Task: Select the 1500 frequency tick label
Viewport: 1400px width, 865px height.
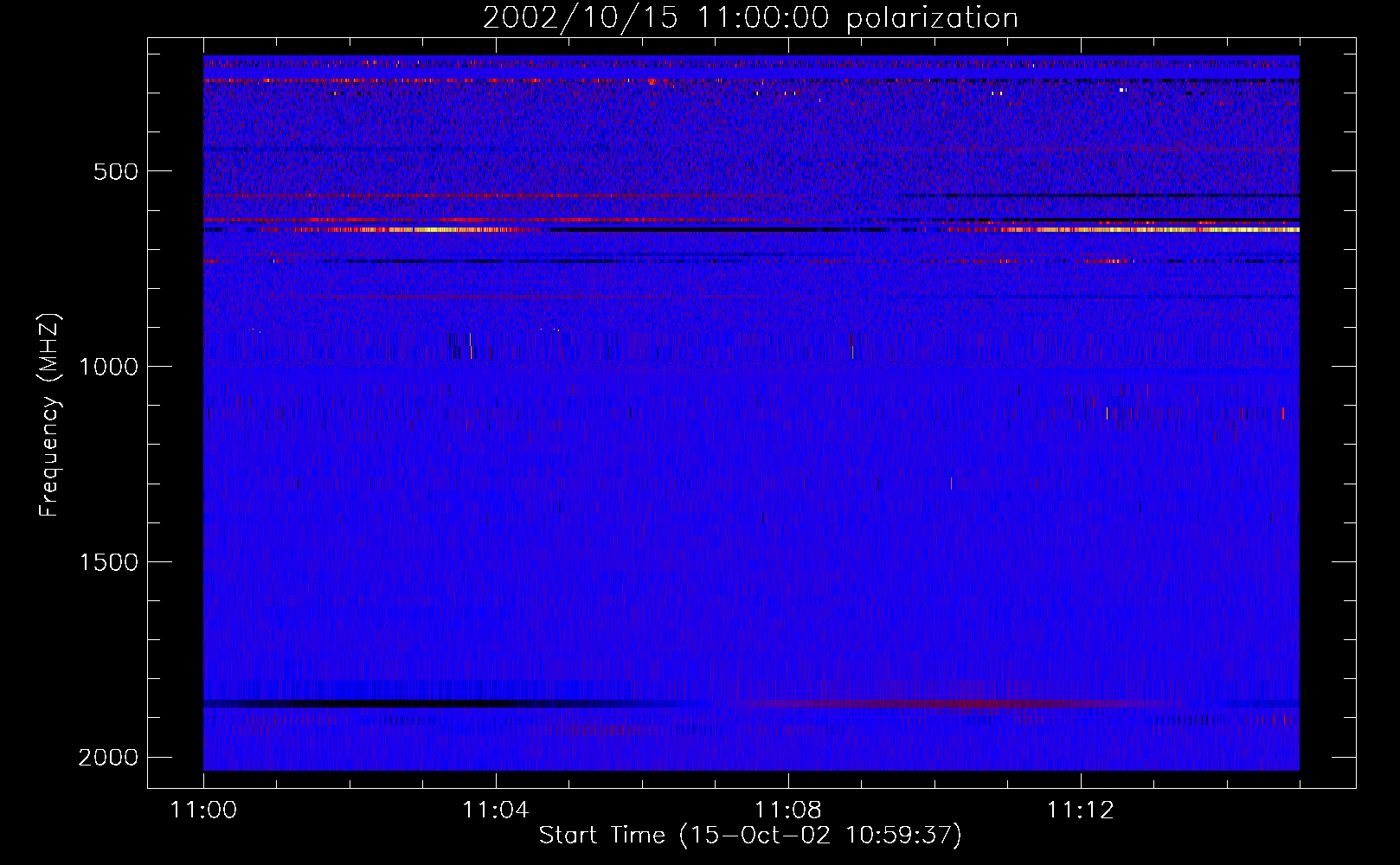Action: click(x=108, y=562)
